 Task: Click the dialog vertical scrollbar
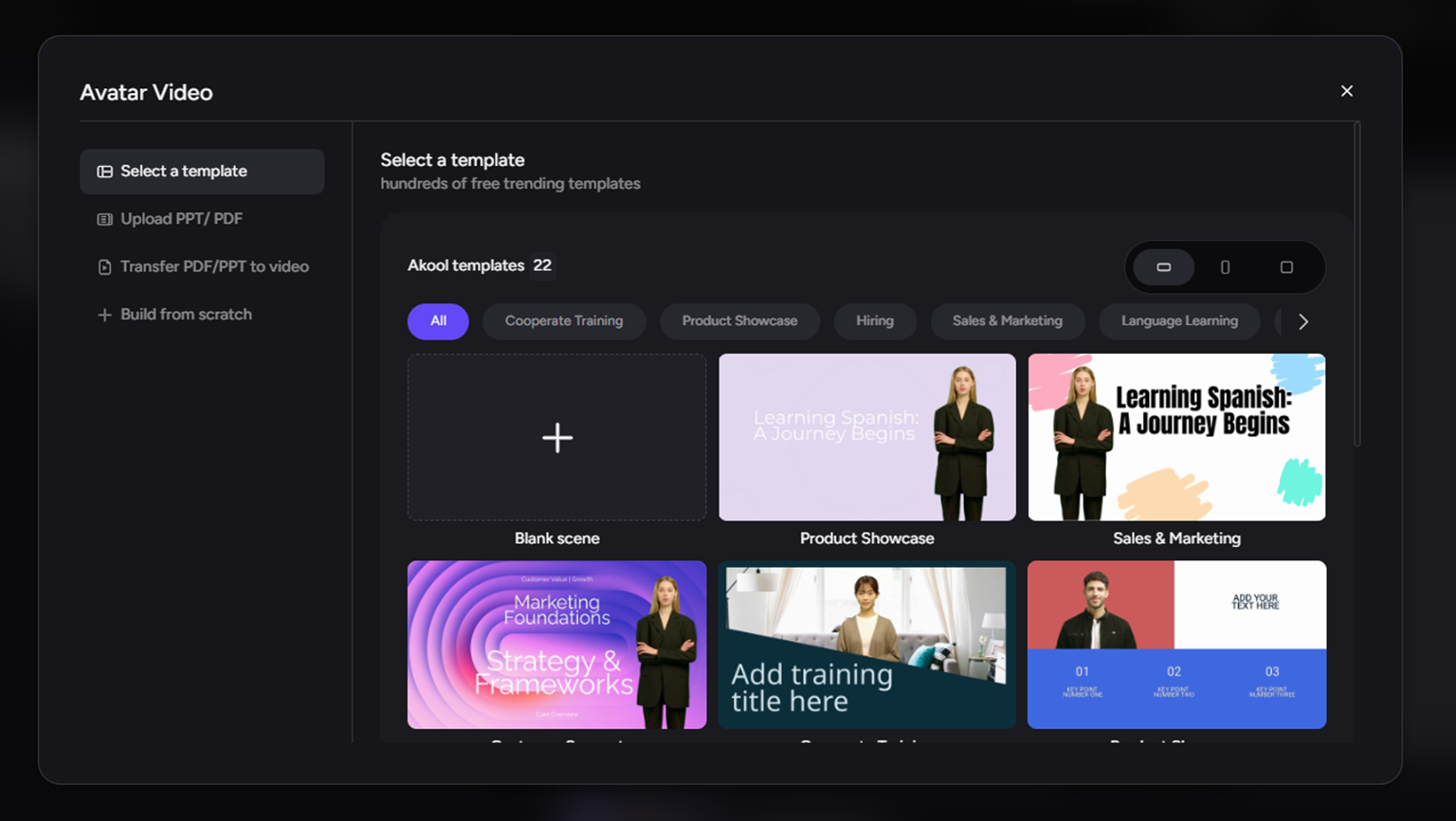pyautogui.click(x=1357, y=284)
